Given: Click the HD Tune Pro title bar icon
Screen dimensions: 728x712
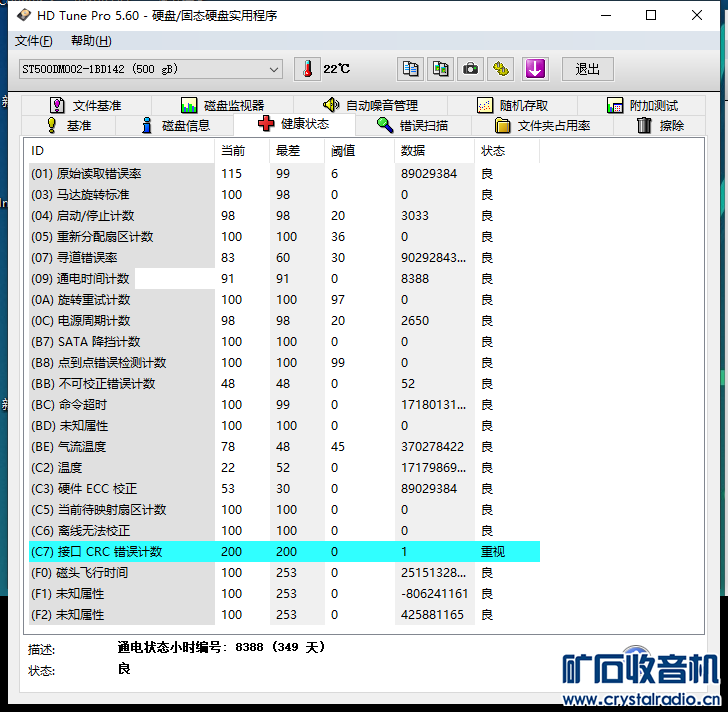Looking at the screenshot, I should coord(24,15).
